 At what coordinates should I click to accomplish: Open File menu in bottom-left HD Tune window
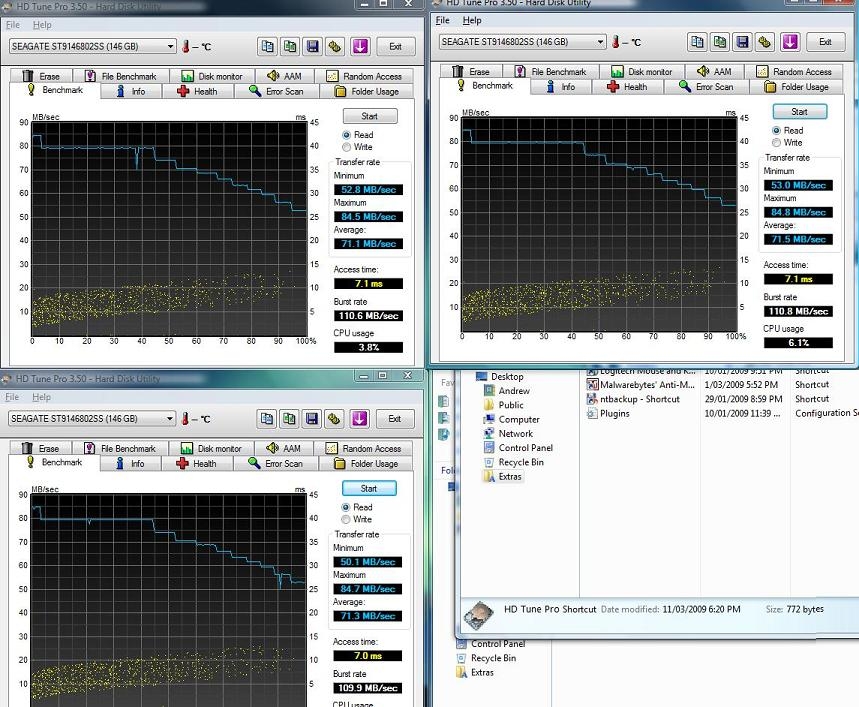12,397
